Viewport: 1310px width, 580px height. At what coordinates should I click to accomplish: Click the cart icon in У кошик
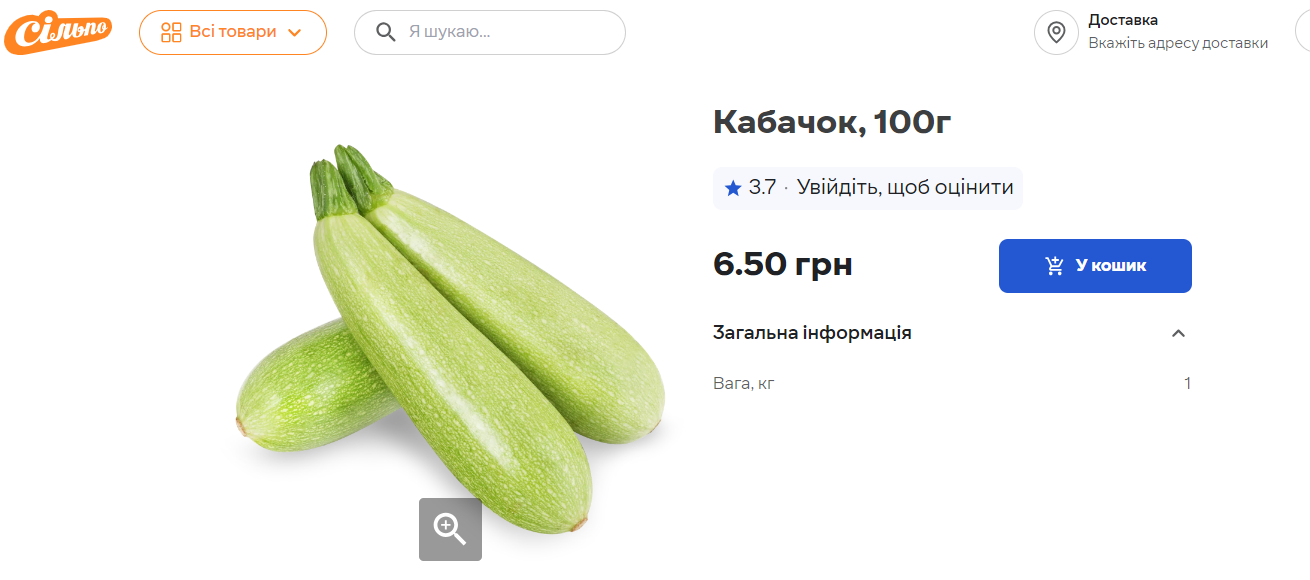[1054, 266]
